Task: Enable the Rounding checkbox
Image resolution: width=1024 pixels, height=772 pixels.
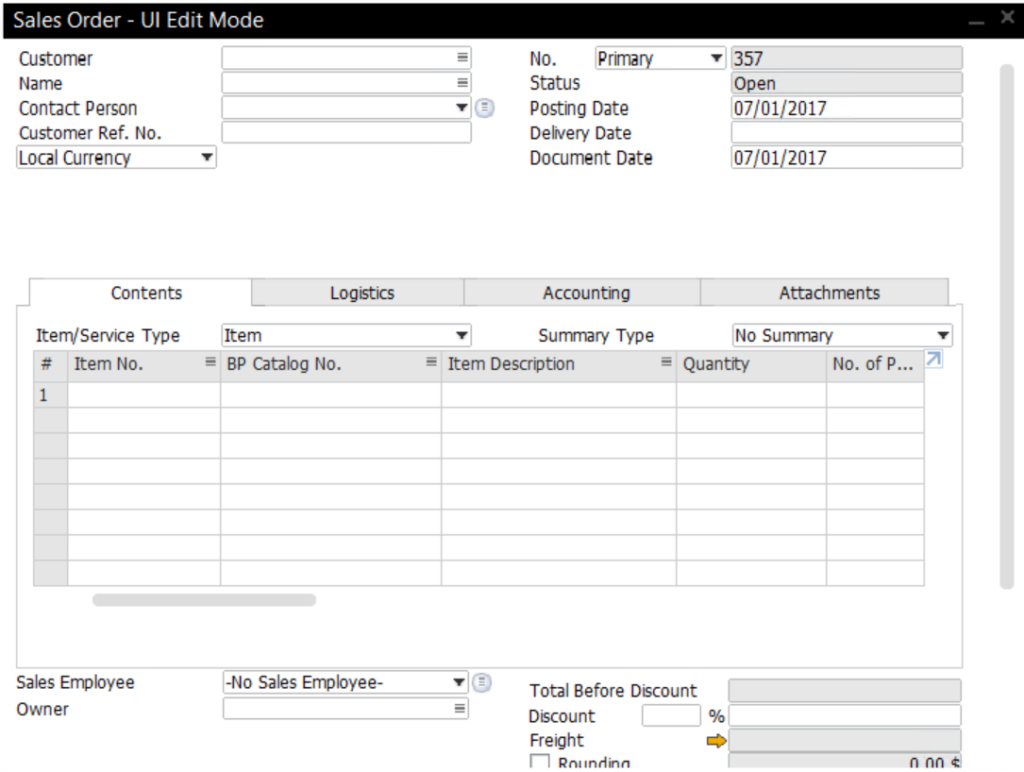Action: [x=540, y=762]
